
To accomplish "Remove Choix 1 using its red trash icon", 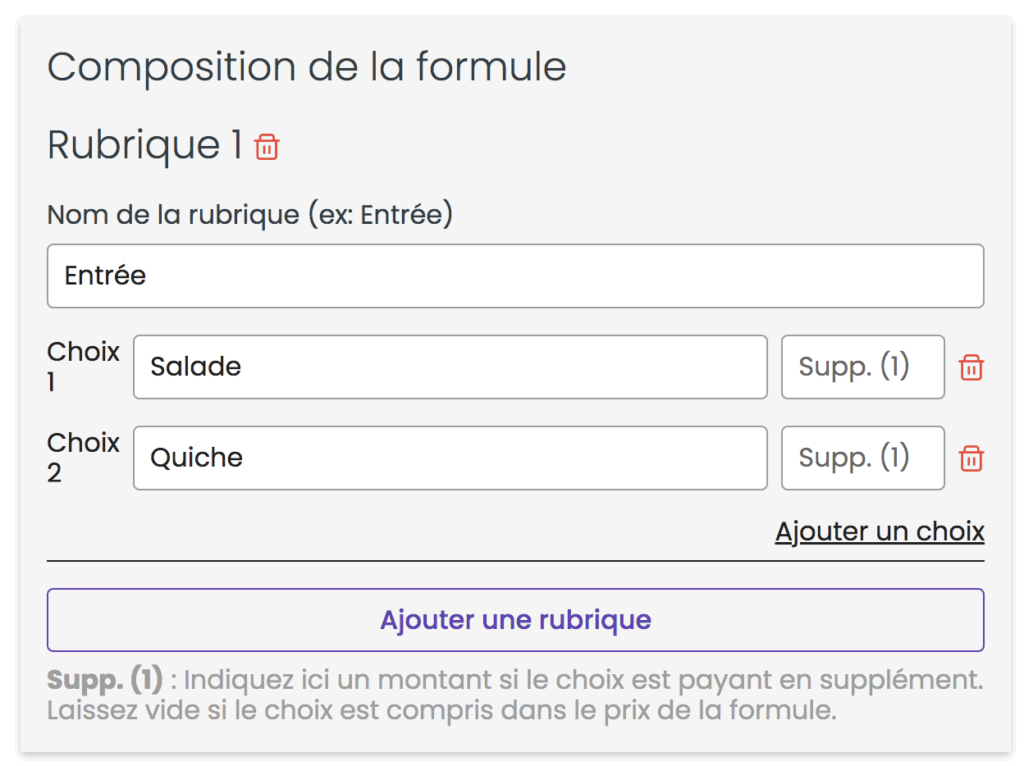I will coord(971,367).
